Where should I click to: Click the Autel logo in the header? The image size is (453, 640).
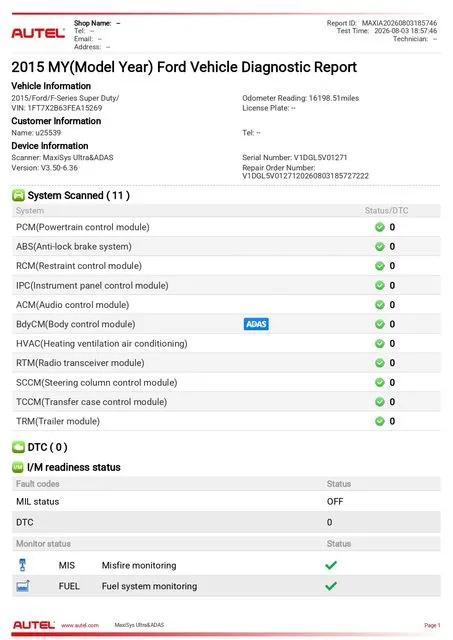click(38, 33)
